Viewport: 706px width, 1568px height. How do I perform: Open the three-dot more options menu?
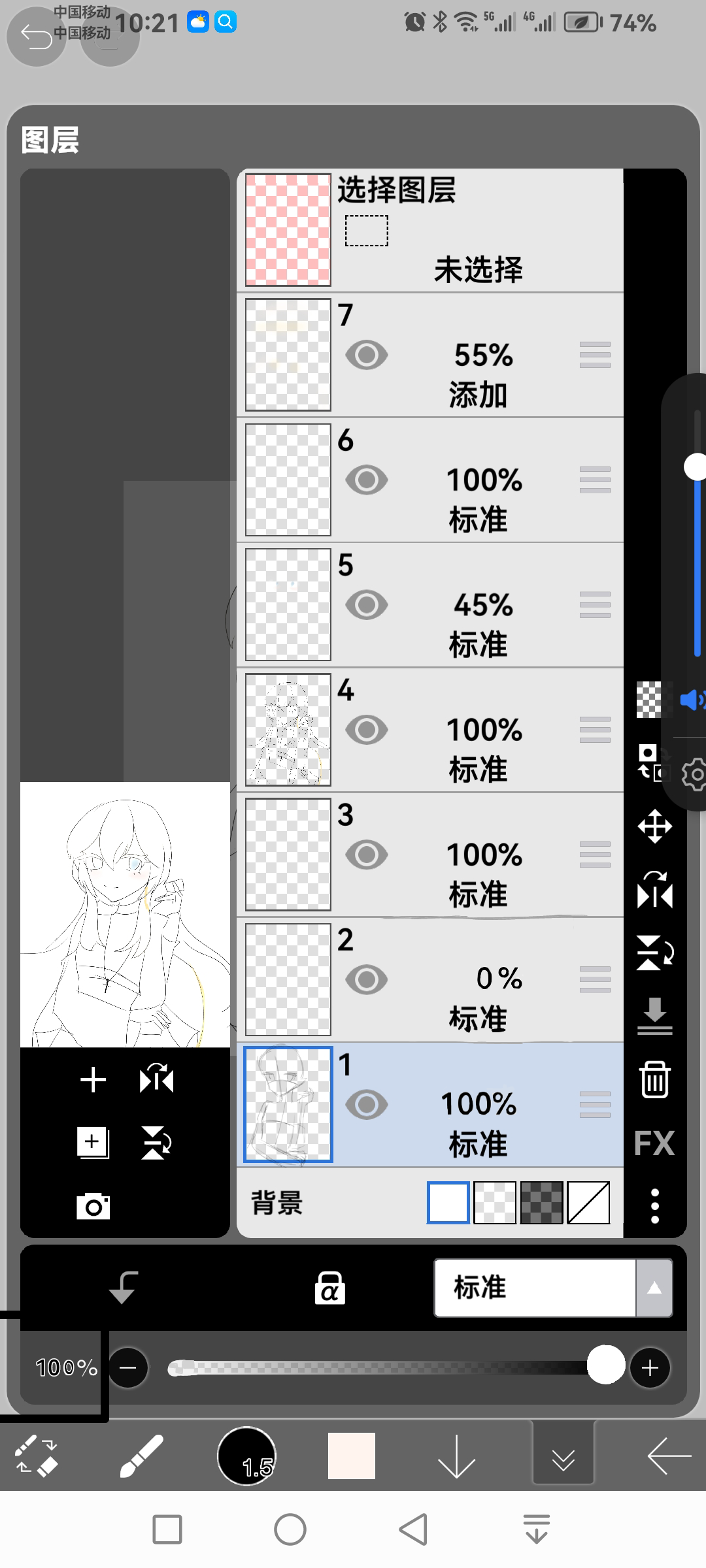(x=654, y=1206)
